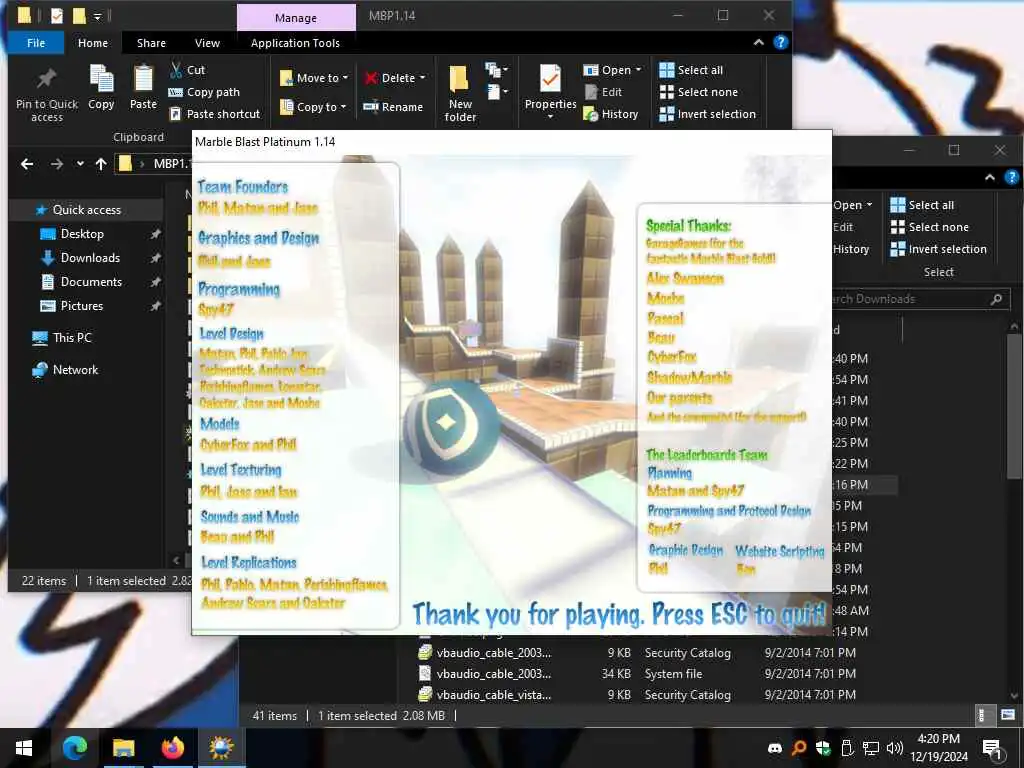Switch to the Home tab
Viewport: 1024px width, 768px height.
tap(93, 43)
